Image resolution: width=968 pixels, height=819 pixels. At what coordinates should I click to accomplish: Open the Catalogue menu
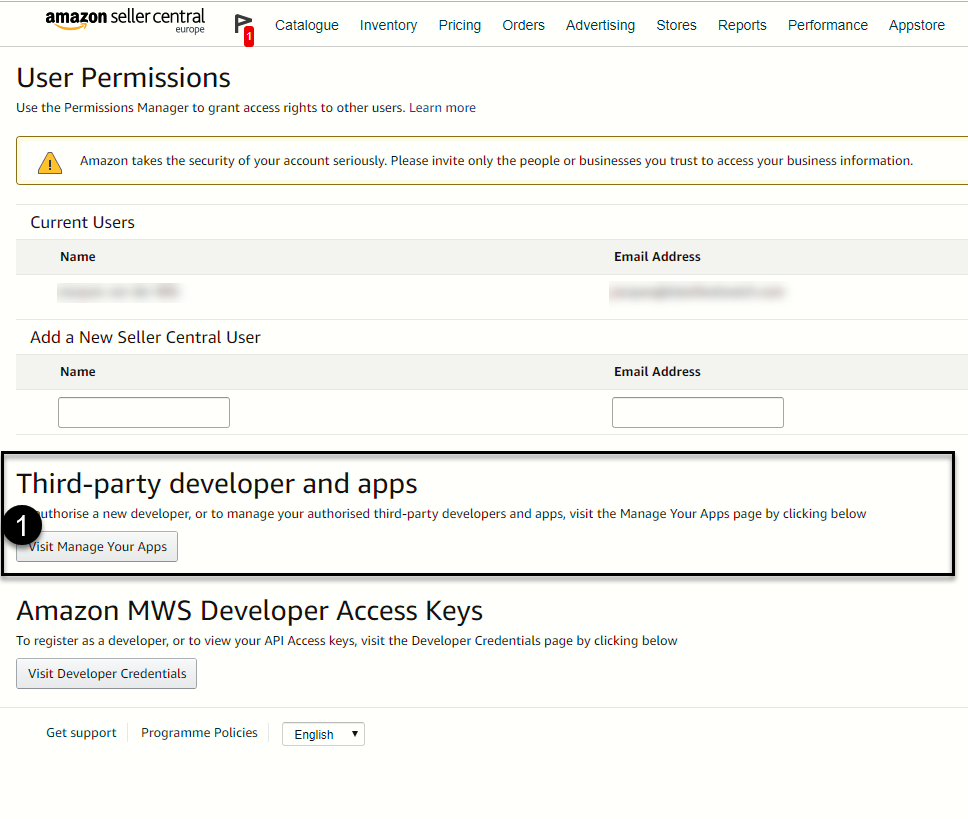307,25
